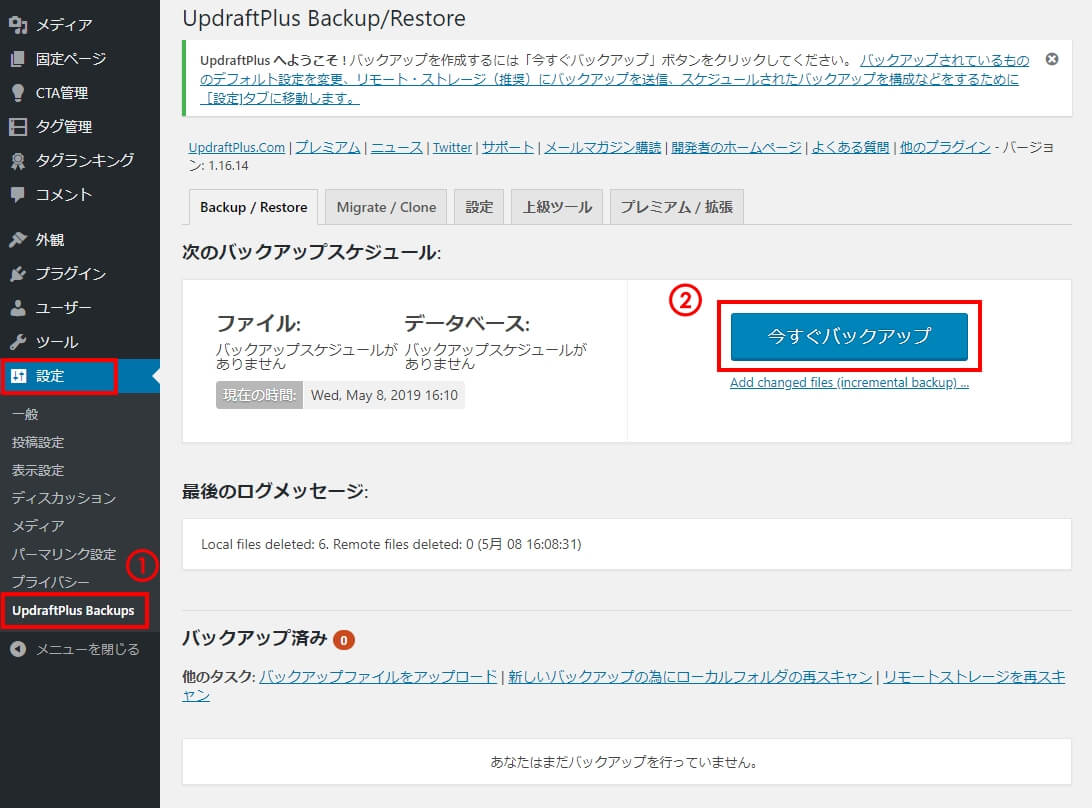Click the 固定ページ pages icon

coord(18,59)
